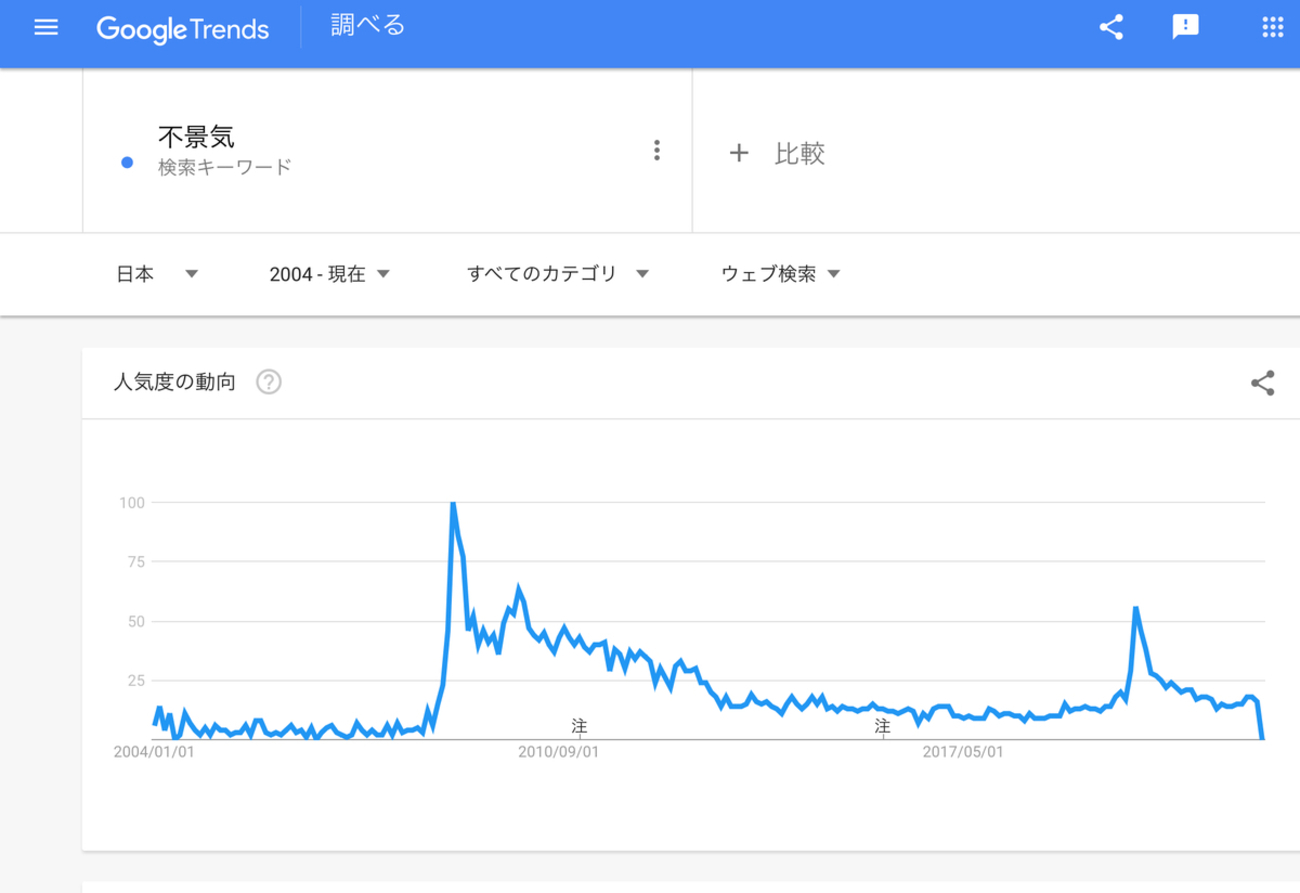Select the 調べる tab in header

click(368, 27)
